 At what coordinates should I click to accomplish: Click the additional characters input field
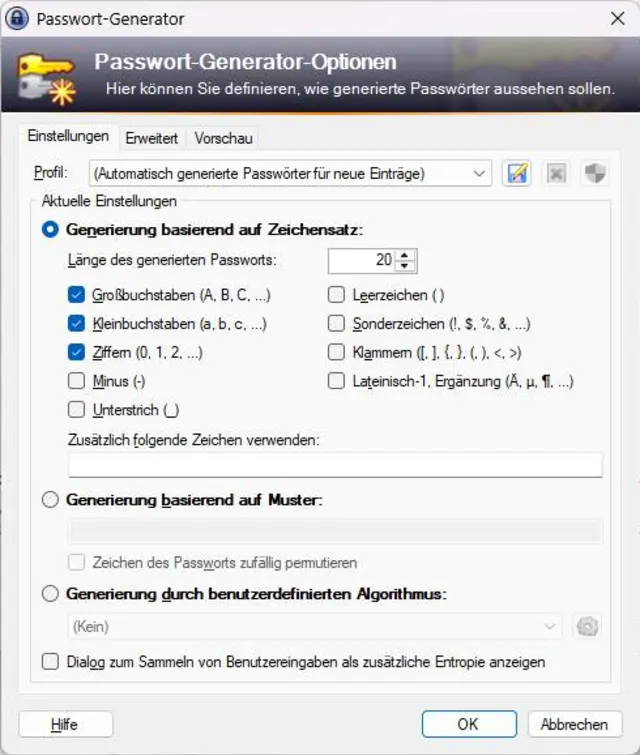tap(335, 465)
